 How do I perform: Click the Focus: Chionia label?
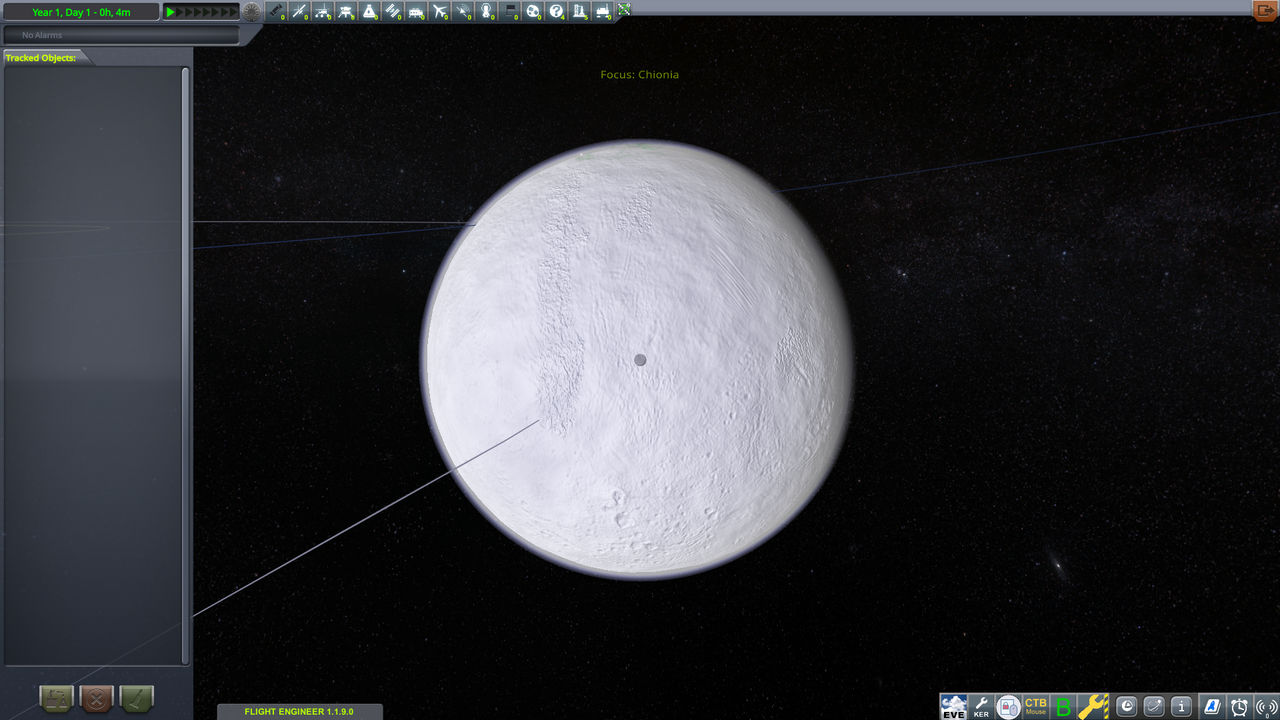(x=640, y=74)
